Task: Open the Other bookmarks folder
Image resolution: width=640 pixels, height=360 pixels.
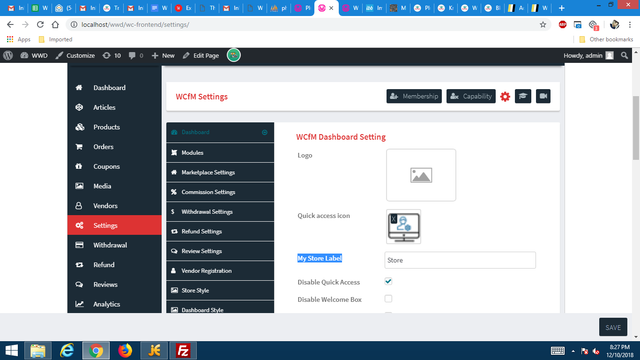Action: pos(606,40)
